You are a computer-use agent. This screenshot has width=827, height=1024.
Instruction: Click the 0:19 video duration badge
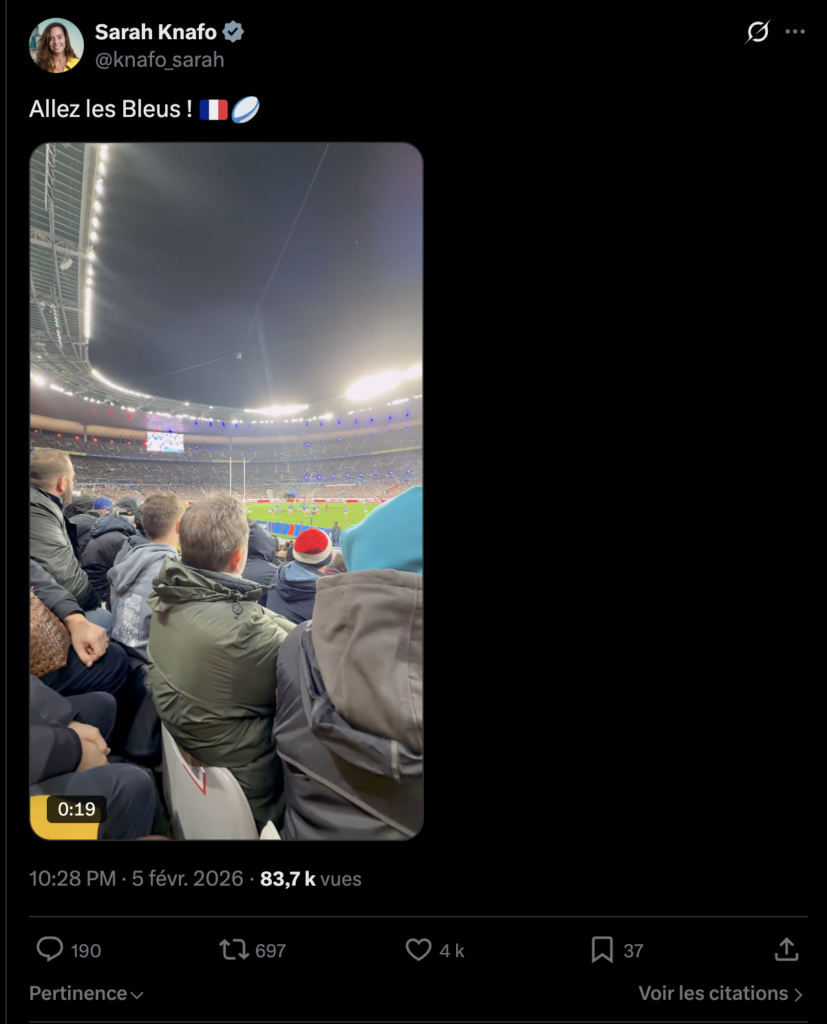point(76,809)
